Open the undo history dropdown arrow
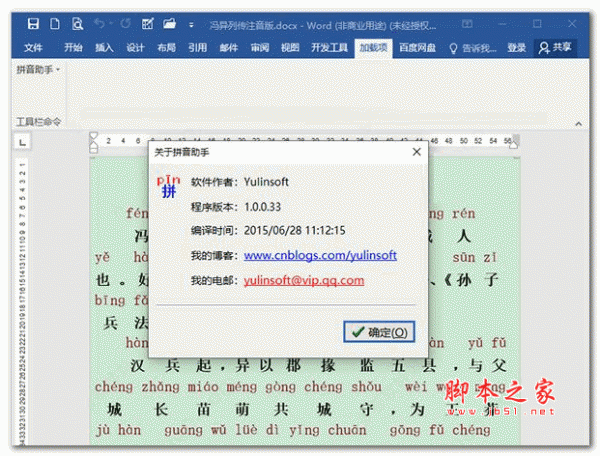Image resolution: width=600 pixels, height=456 pixels. [x=111, y=24]
